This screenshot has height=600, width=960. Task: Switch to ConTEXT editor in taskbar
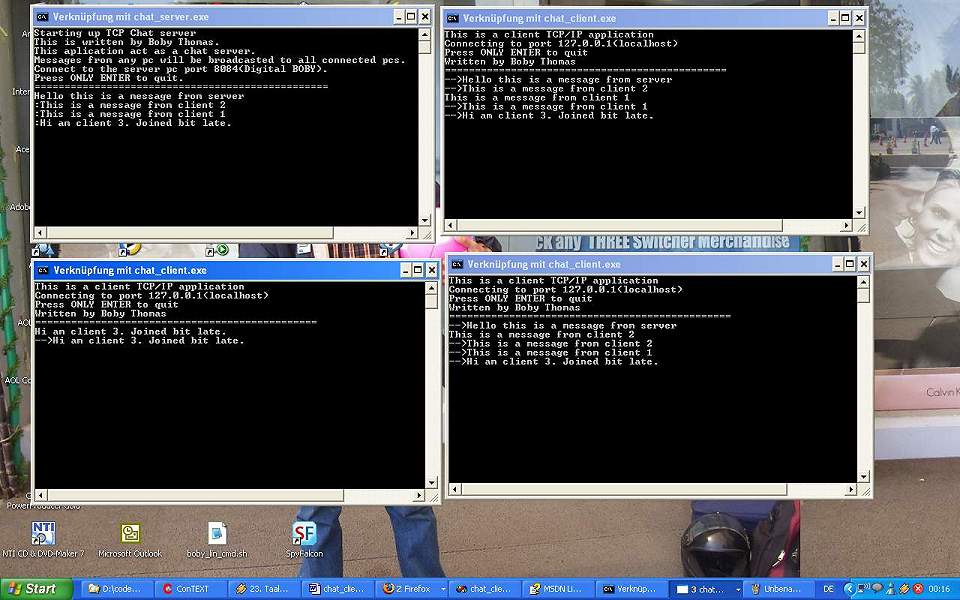[x=190, y=589]
